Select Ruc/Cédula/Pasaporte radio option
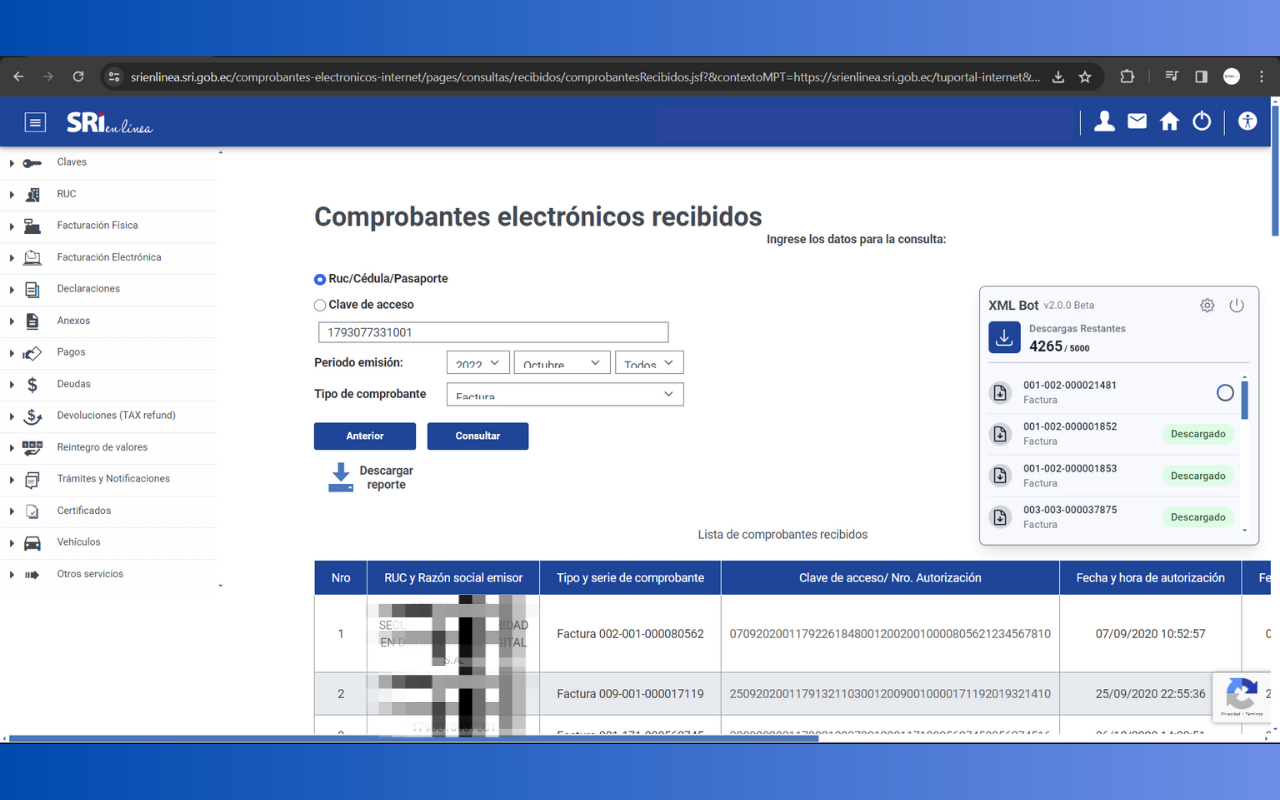 320,279
